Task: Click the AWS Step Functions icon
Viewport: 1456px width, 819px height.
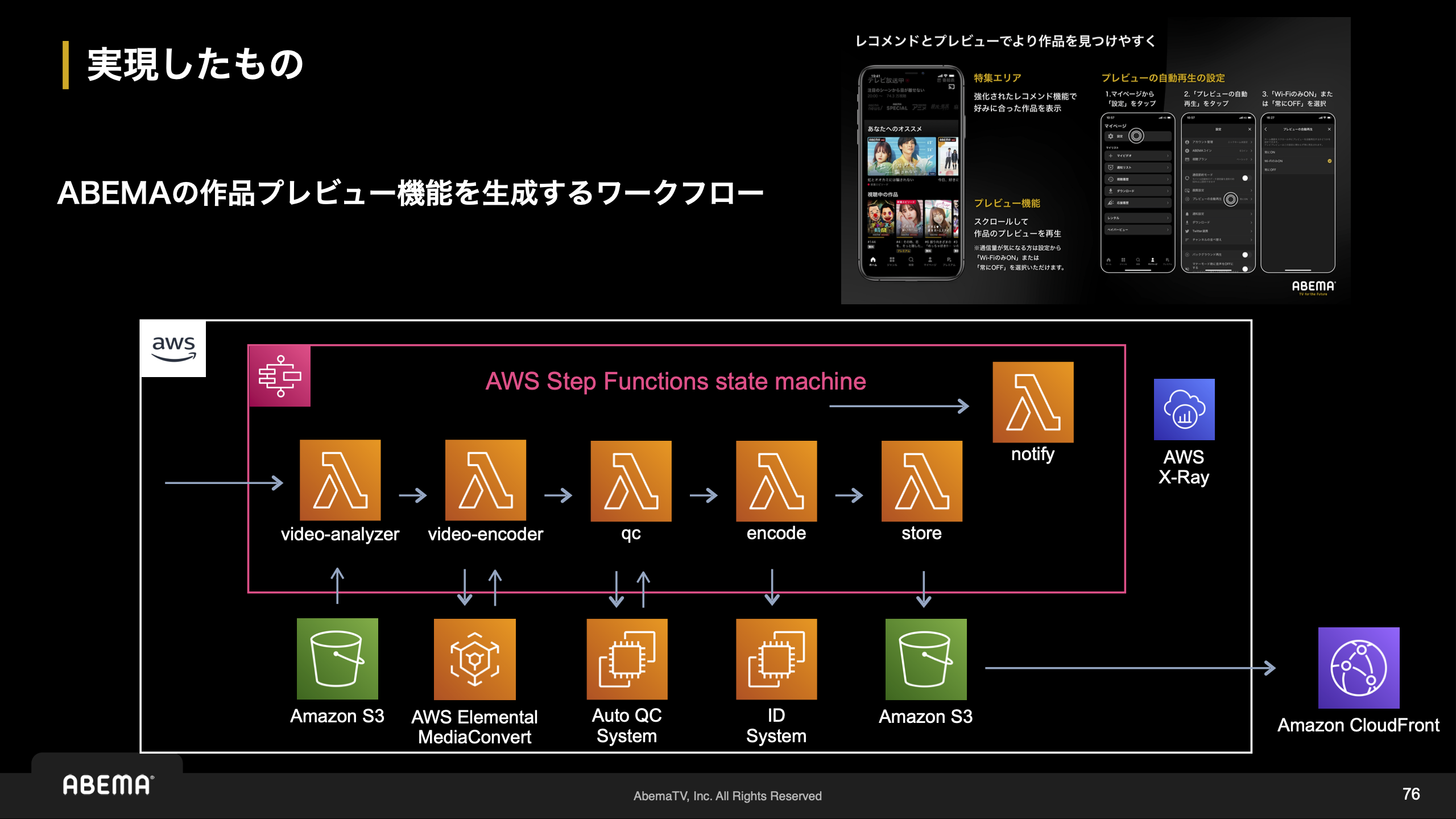Action: 280,376
